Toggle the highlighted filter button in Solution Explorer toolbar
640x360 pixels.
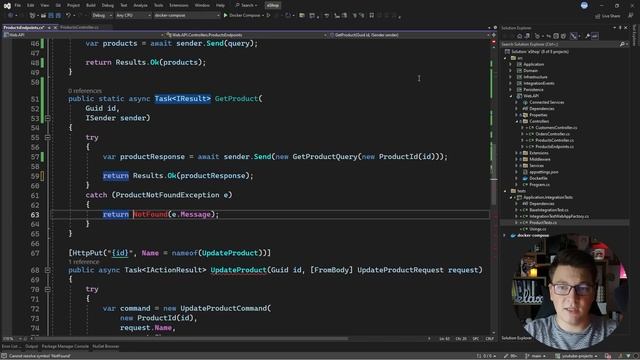(573, 36)
